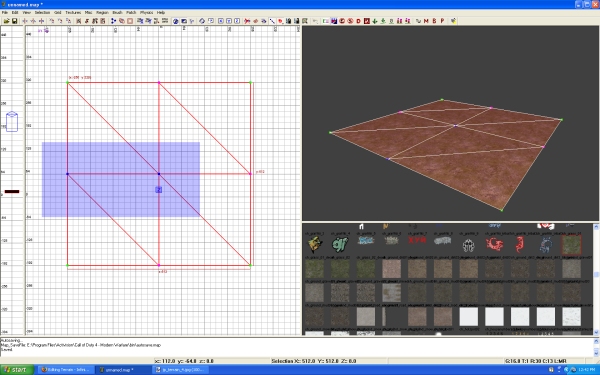
Task: Click the texture browser scroll-down arrow
Action: tap(596, 332)
